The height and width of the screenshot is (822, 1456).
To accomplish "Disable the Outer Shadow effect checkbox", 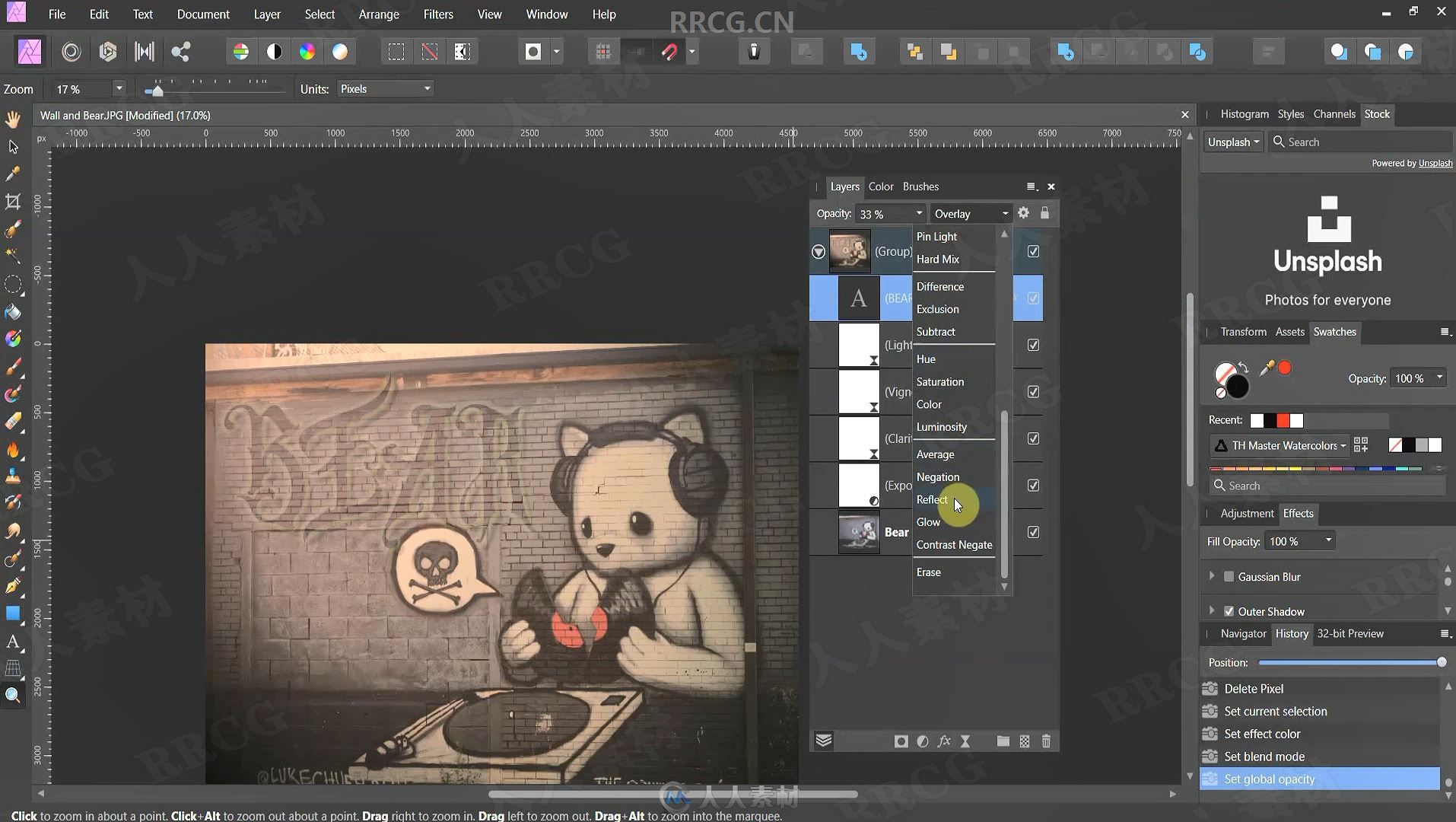I will pos(1229,611).
